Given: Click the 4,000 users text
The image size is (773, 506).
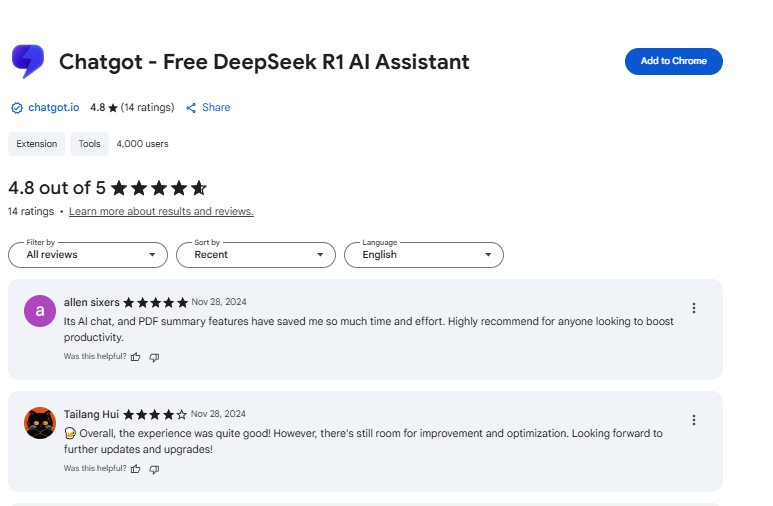Looking at the screenshot, I should pos(142,144).
